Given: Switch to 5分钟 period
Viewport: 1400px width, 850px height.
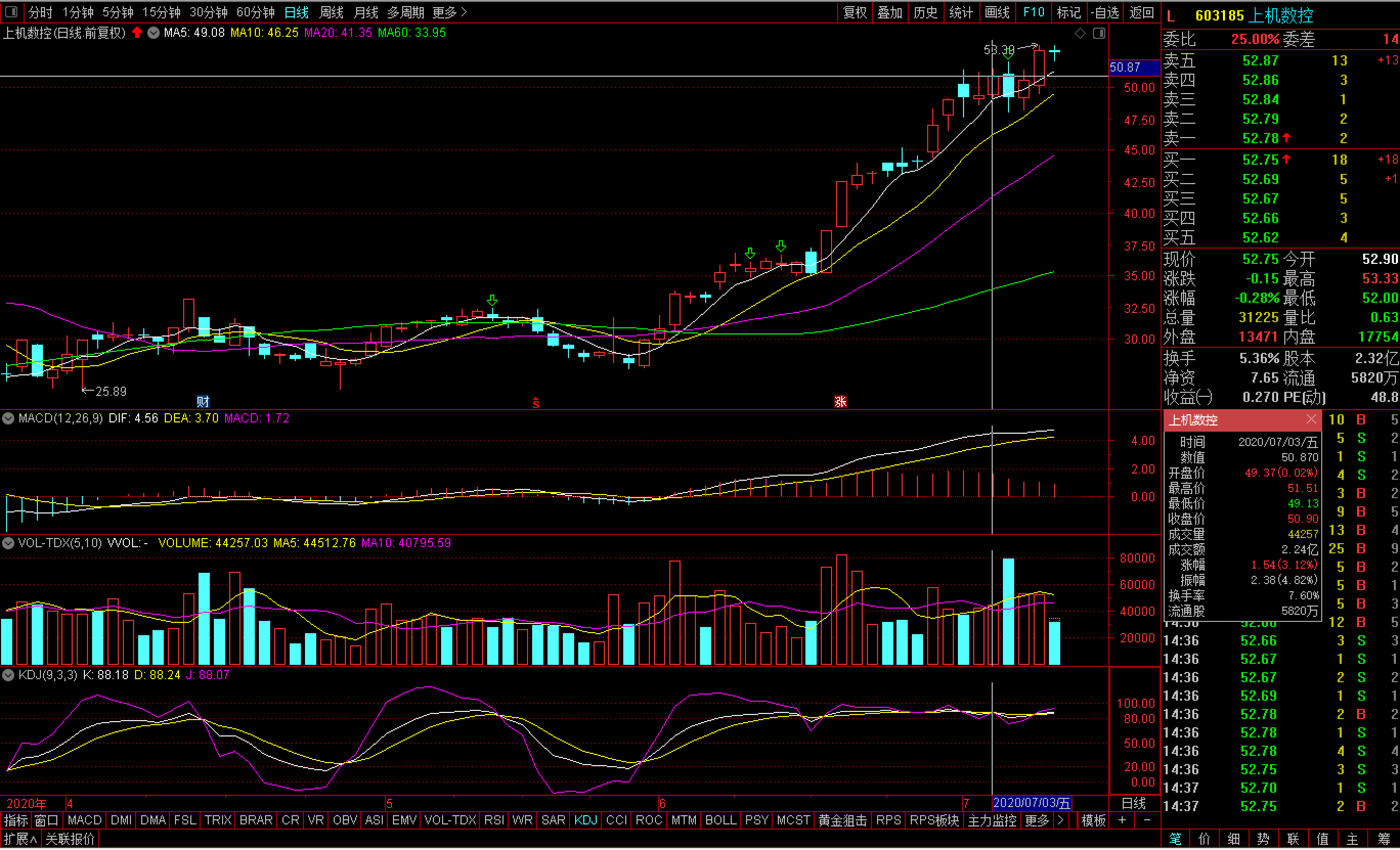Looking at the screenshot, I should point(118,12).
